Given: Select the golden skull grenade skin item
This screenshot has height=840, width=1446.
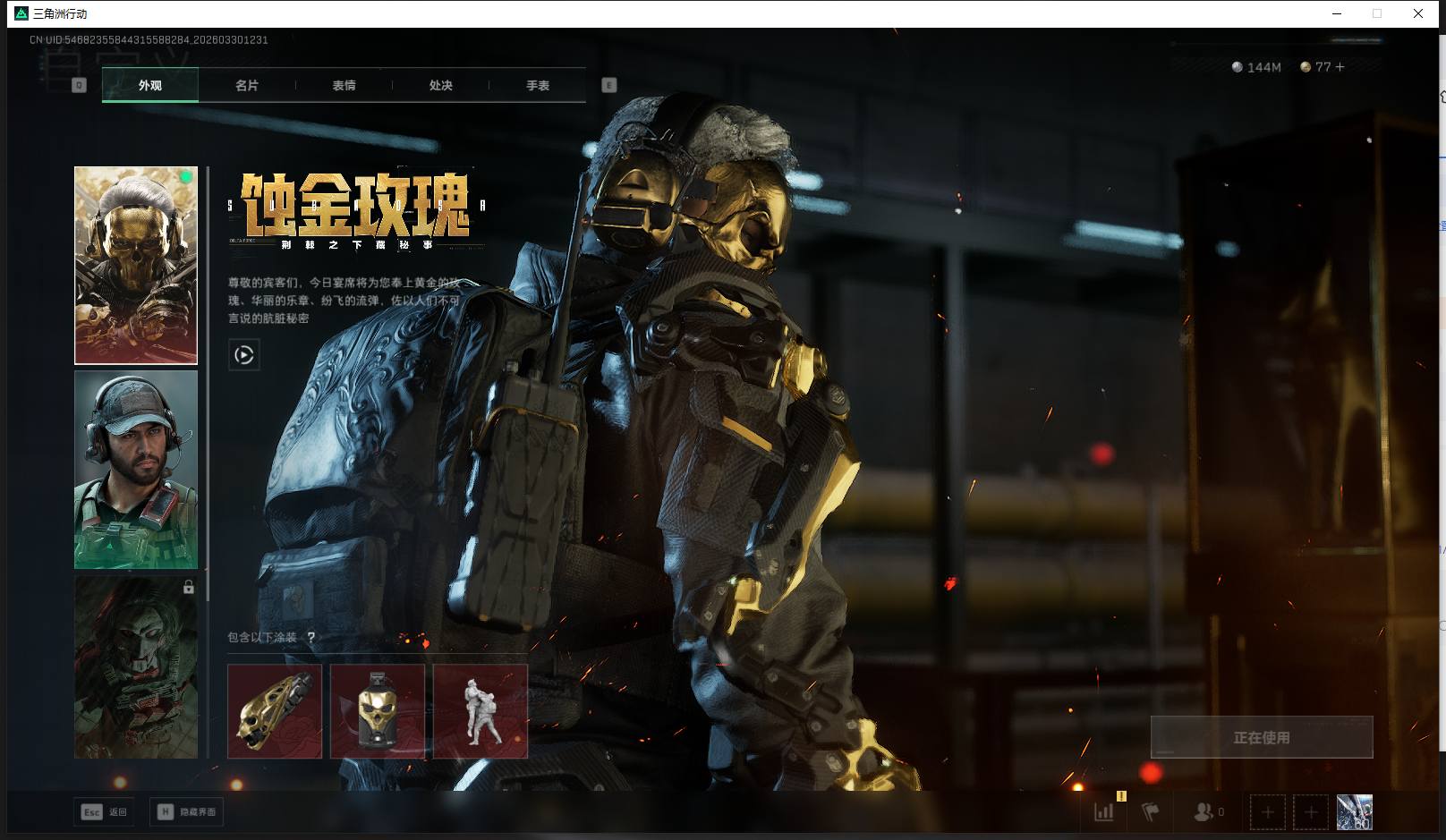Looking at the screenshot, I should click(378, 711).
